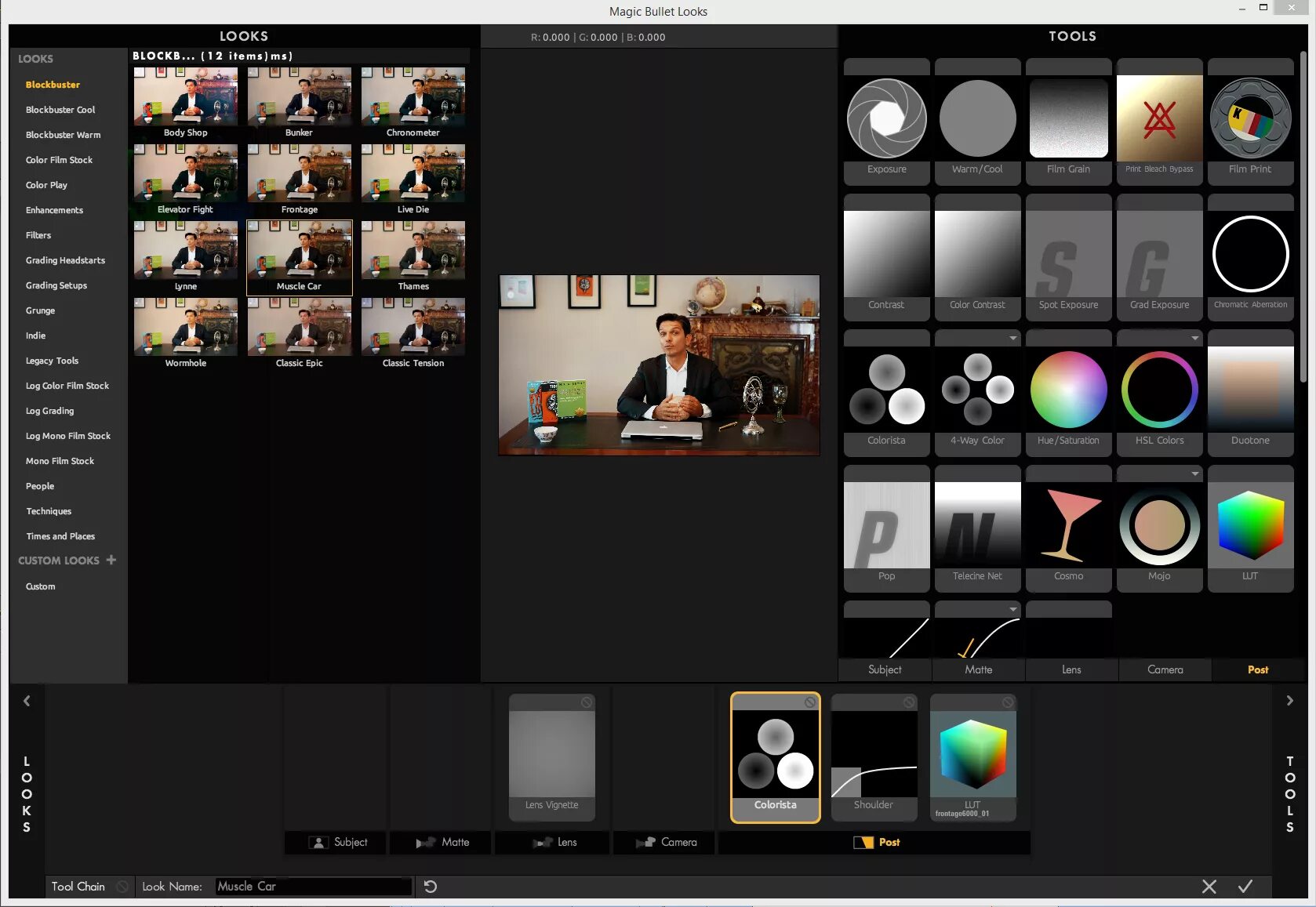Screen dimensions: 1316x907
Task: Toggle vertical LOOKS drawer label
Action: (x=27, y=793)
